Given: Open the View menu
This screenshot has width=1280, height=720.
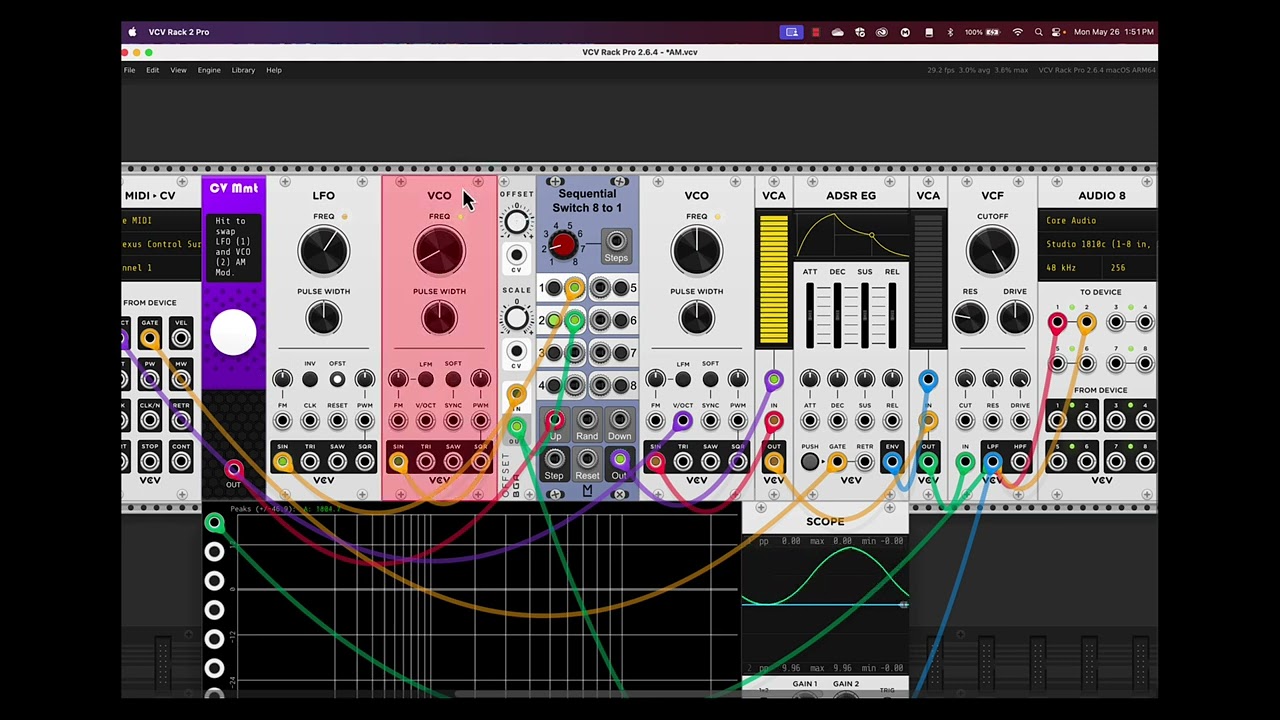Looking at the screenshot, I should coord(178,70).
